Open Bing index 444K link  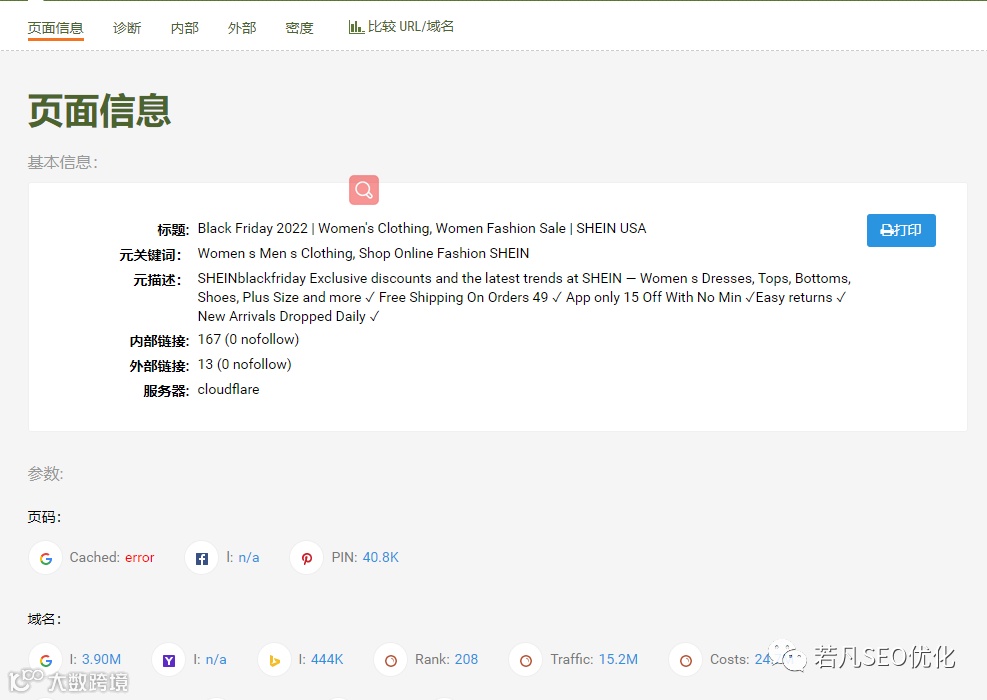[x=327, y=660]
